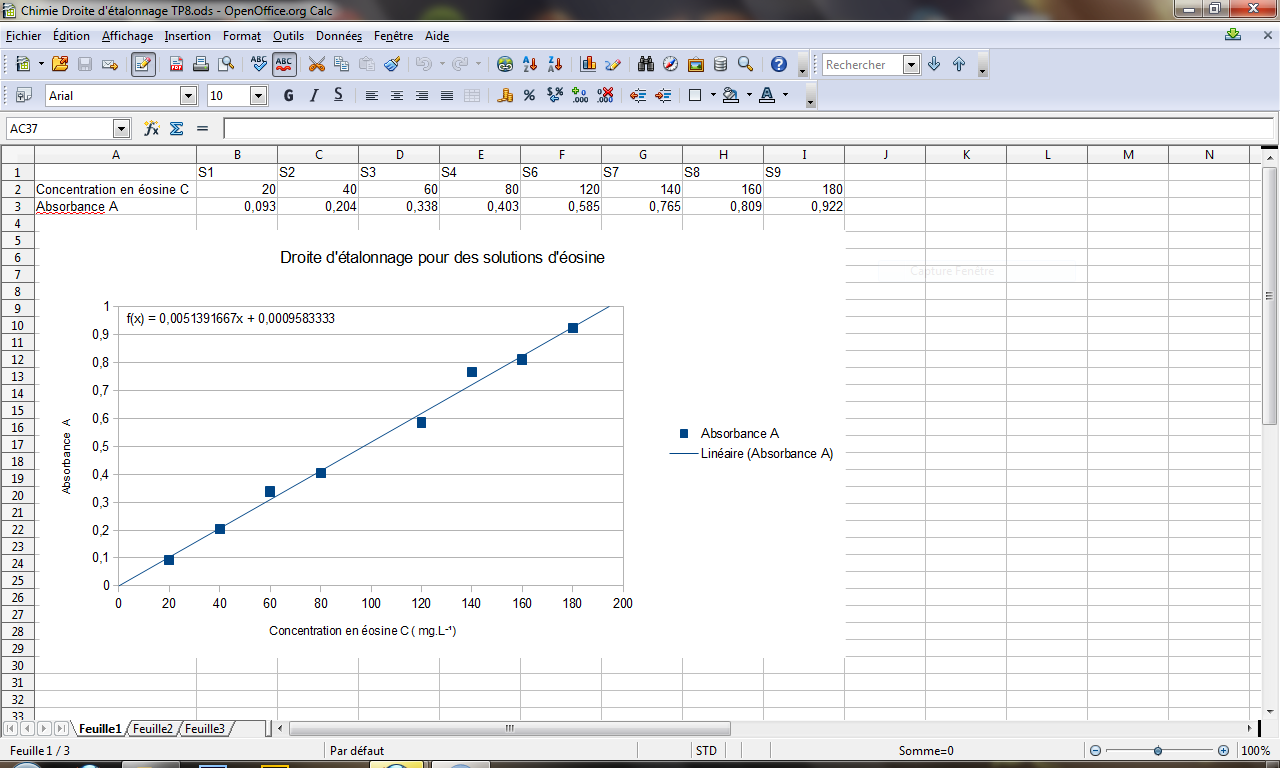Open the Rechercher search dropdown
Viewport: 1280px width, 768px height.
pos(911,64)
